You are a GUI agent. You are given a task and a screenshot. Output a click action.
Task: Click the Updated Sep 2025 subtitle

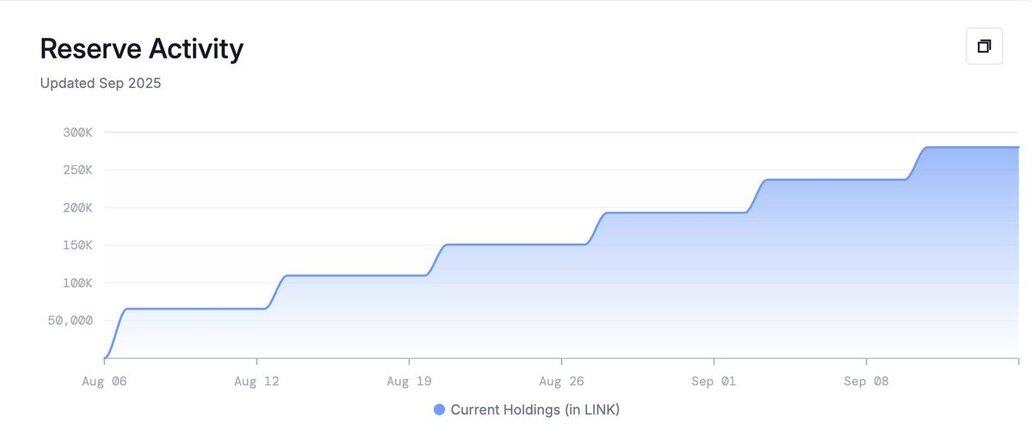tap(100, 84)
